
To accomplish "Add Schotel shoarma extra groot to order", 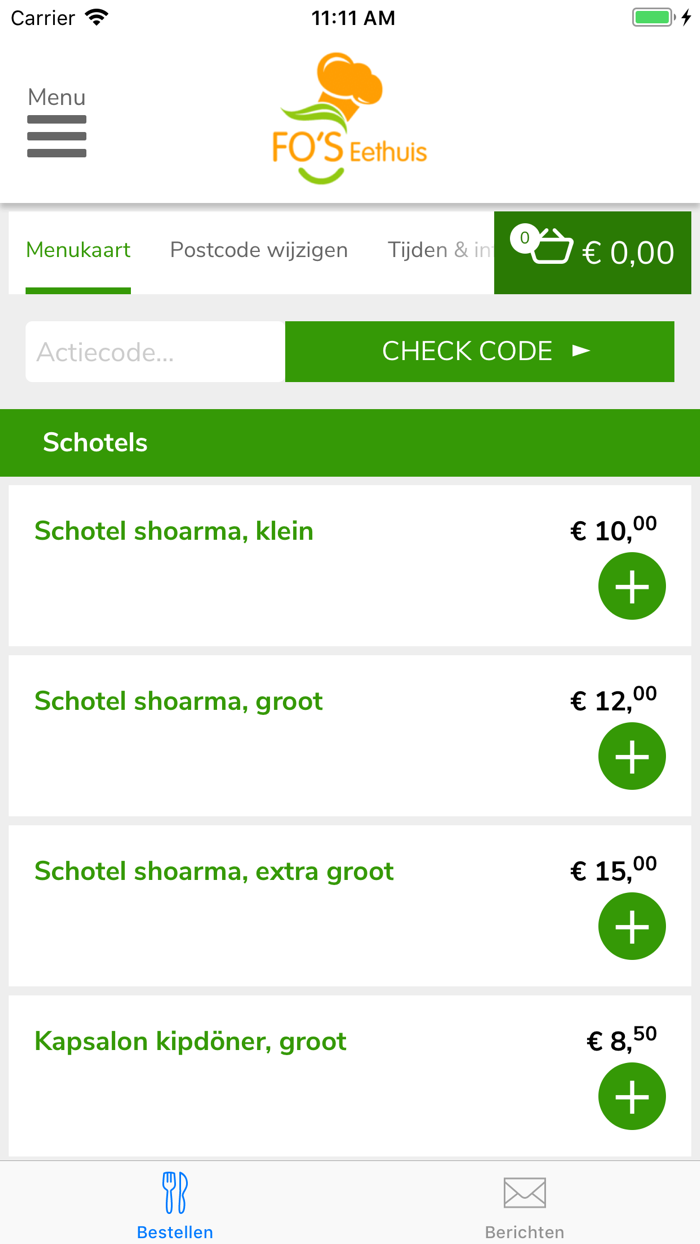I will (631, 926).
